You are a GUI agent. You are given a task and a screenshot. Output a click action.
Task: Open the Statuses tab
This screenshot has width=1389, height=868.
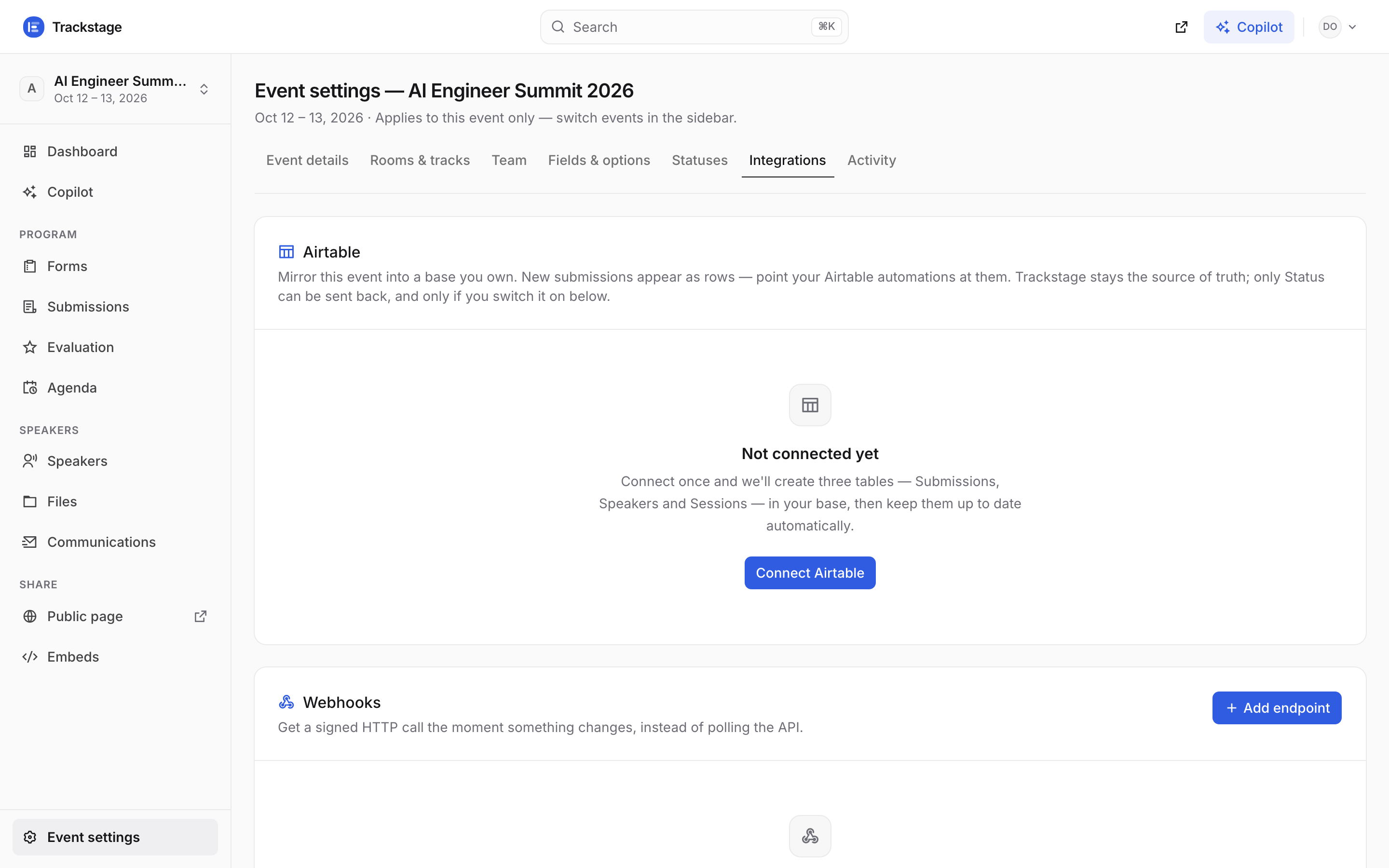(x=700, y=160)
